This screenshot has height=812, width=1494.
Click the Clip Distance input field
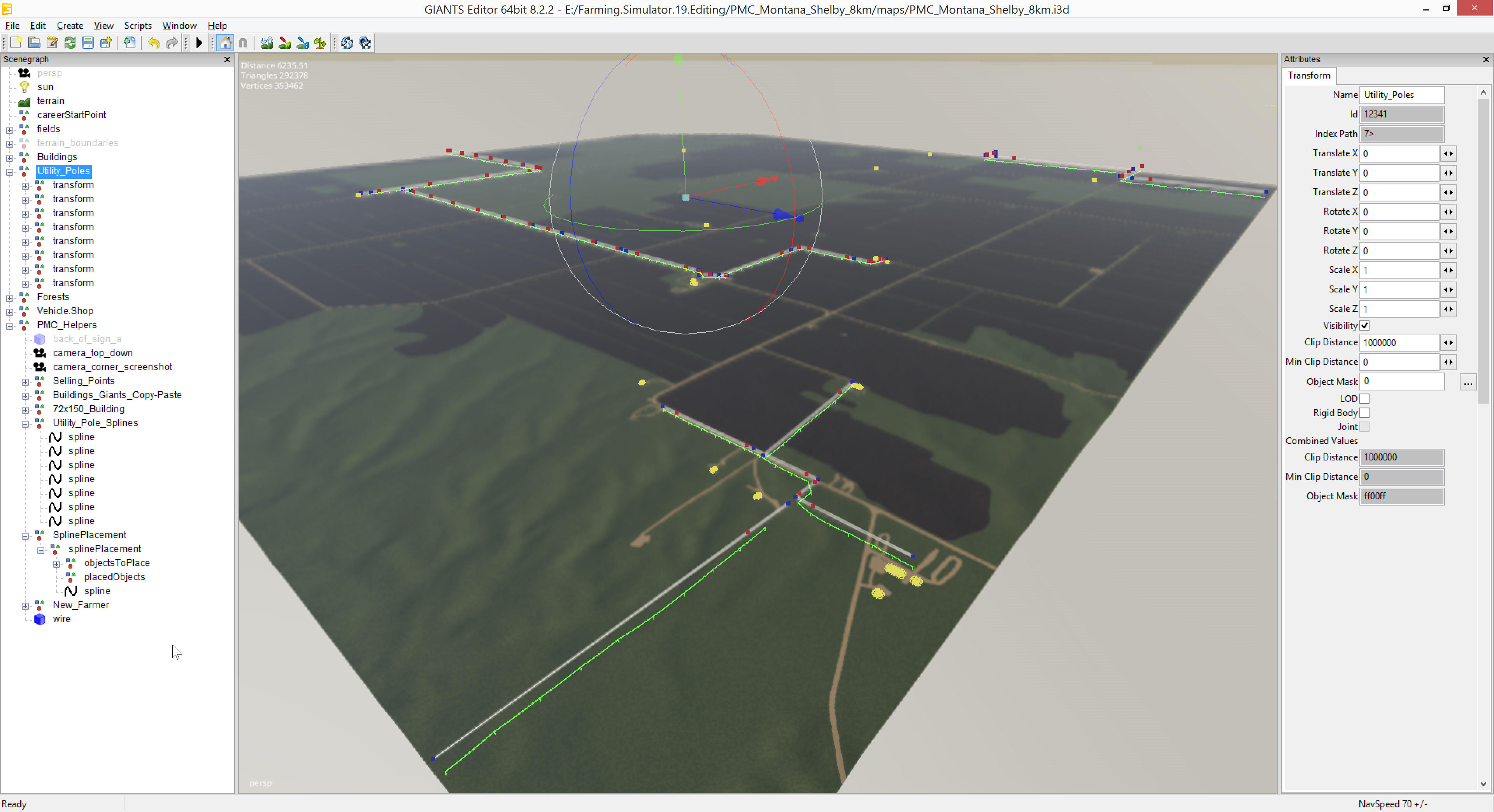click(1399, 343)
